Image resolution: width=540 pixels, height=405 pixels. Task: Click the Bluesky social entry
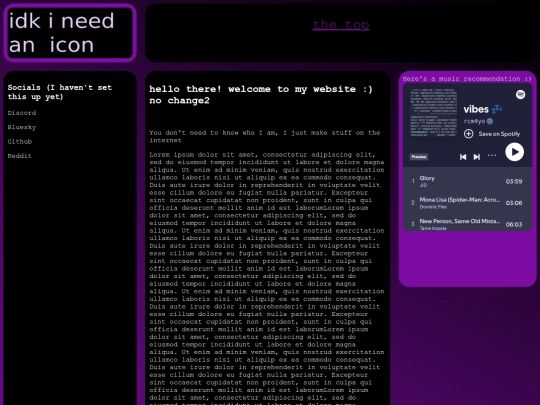22,127
